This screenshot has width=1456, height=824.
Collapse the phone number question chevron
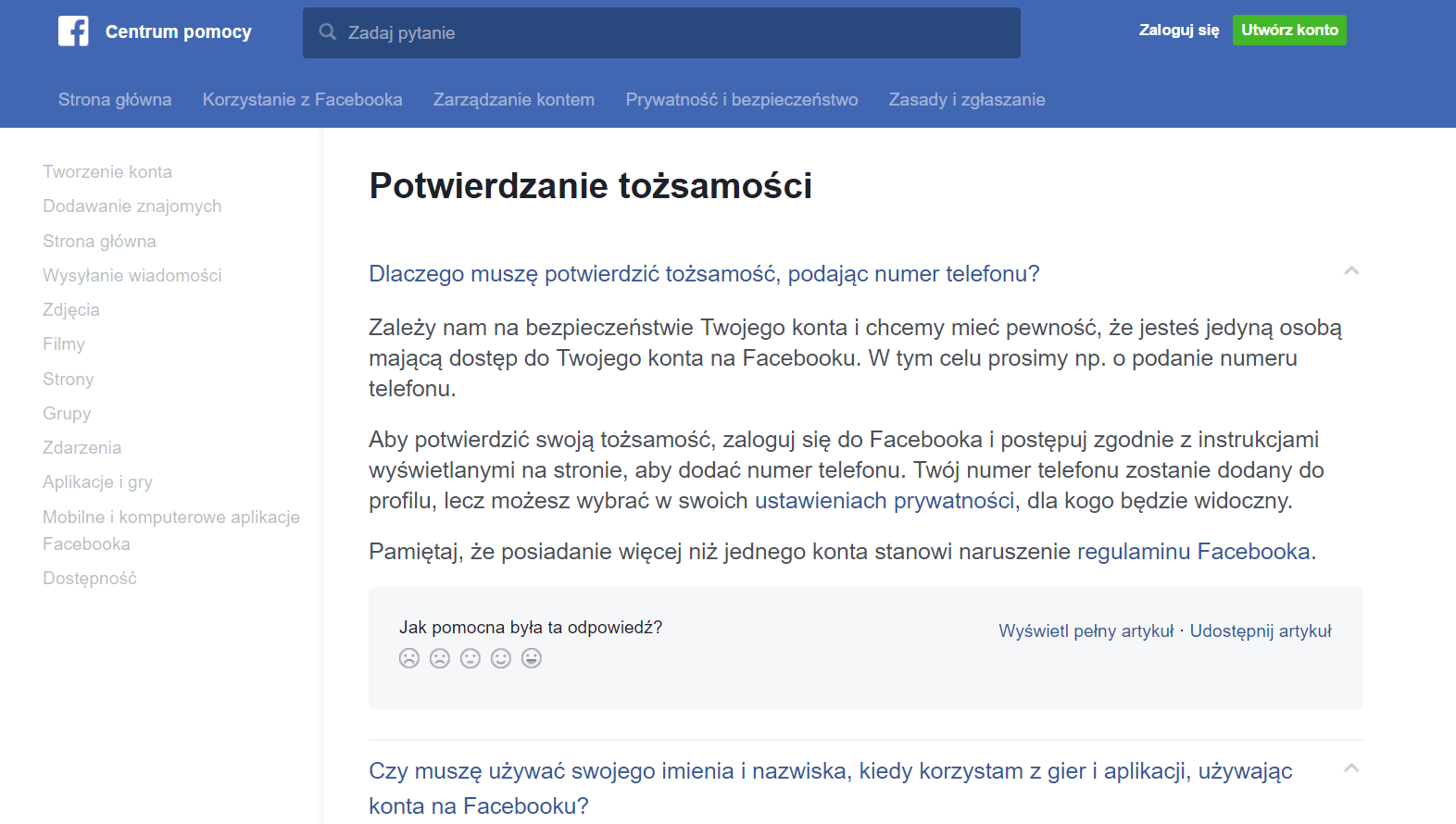point(1351,270)
